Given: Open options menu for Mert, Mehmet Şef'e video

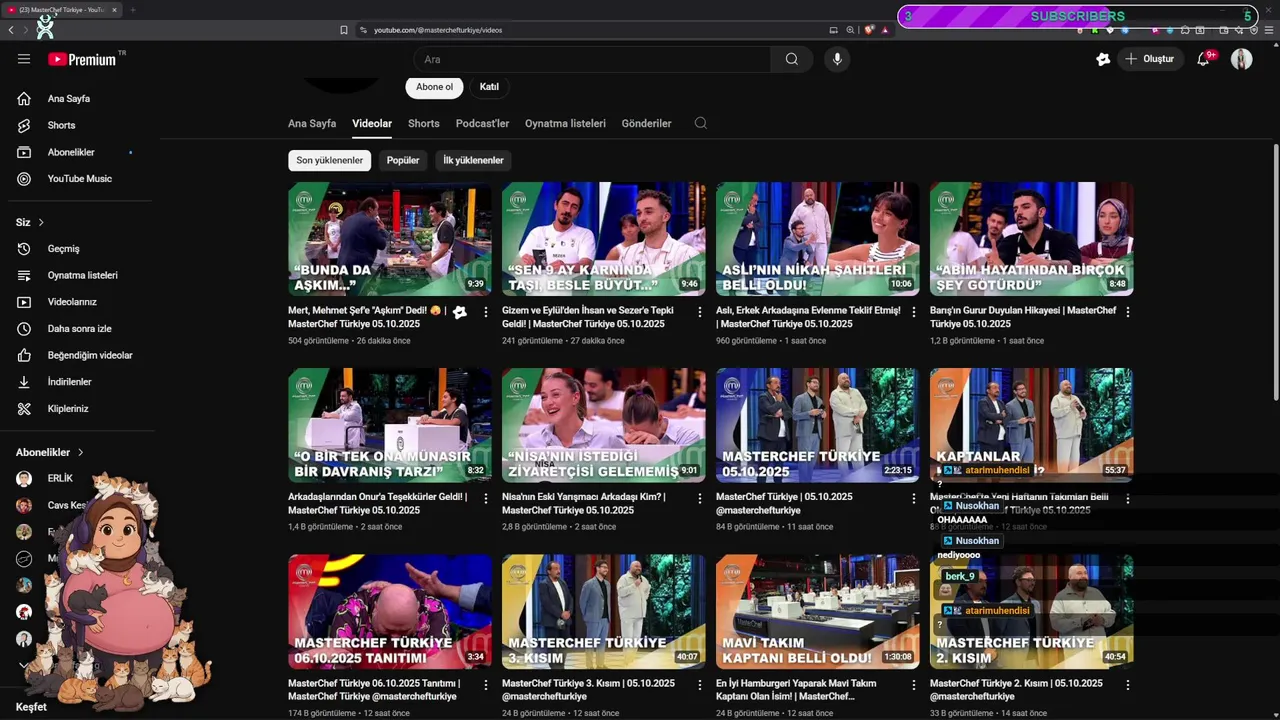Looking at the screenshot, I should [486, 312].
